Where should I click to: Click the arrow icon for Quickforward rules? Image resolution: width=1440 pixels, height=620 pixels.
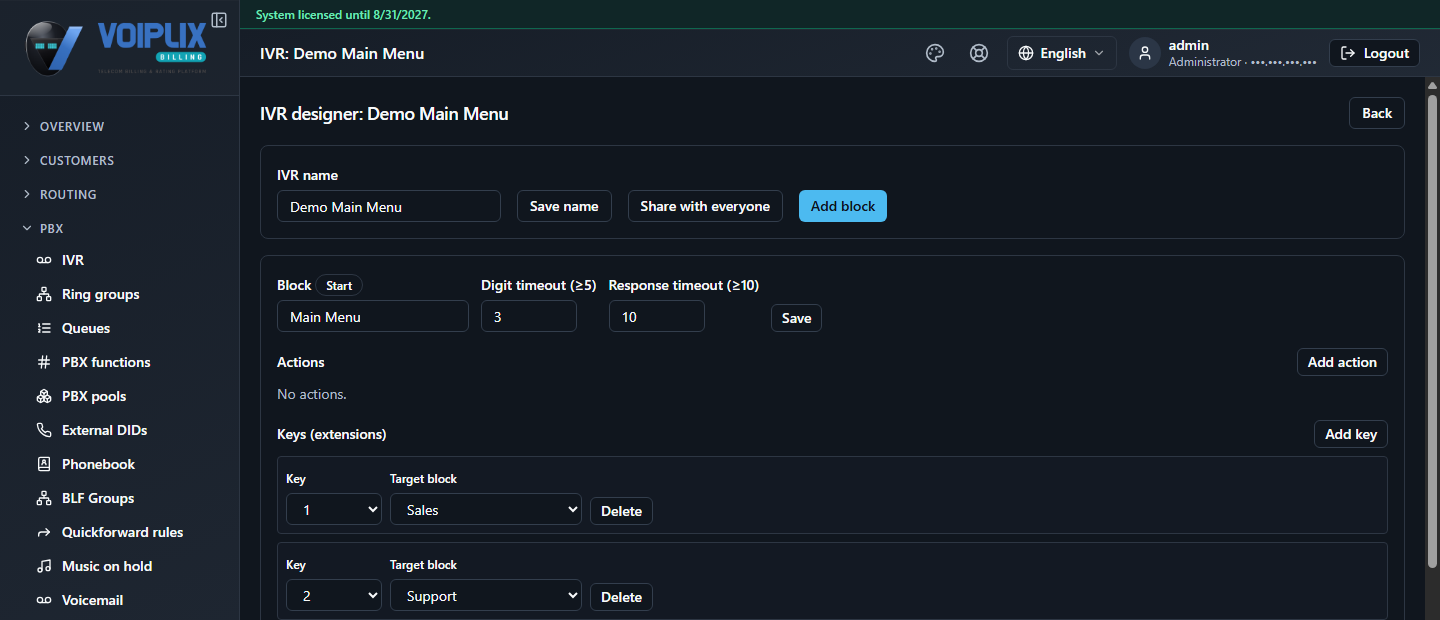pos(44,532)
